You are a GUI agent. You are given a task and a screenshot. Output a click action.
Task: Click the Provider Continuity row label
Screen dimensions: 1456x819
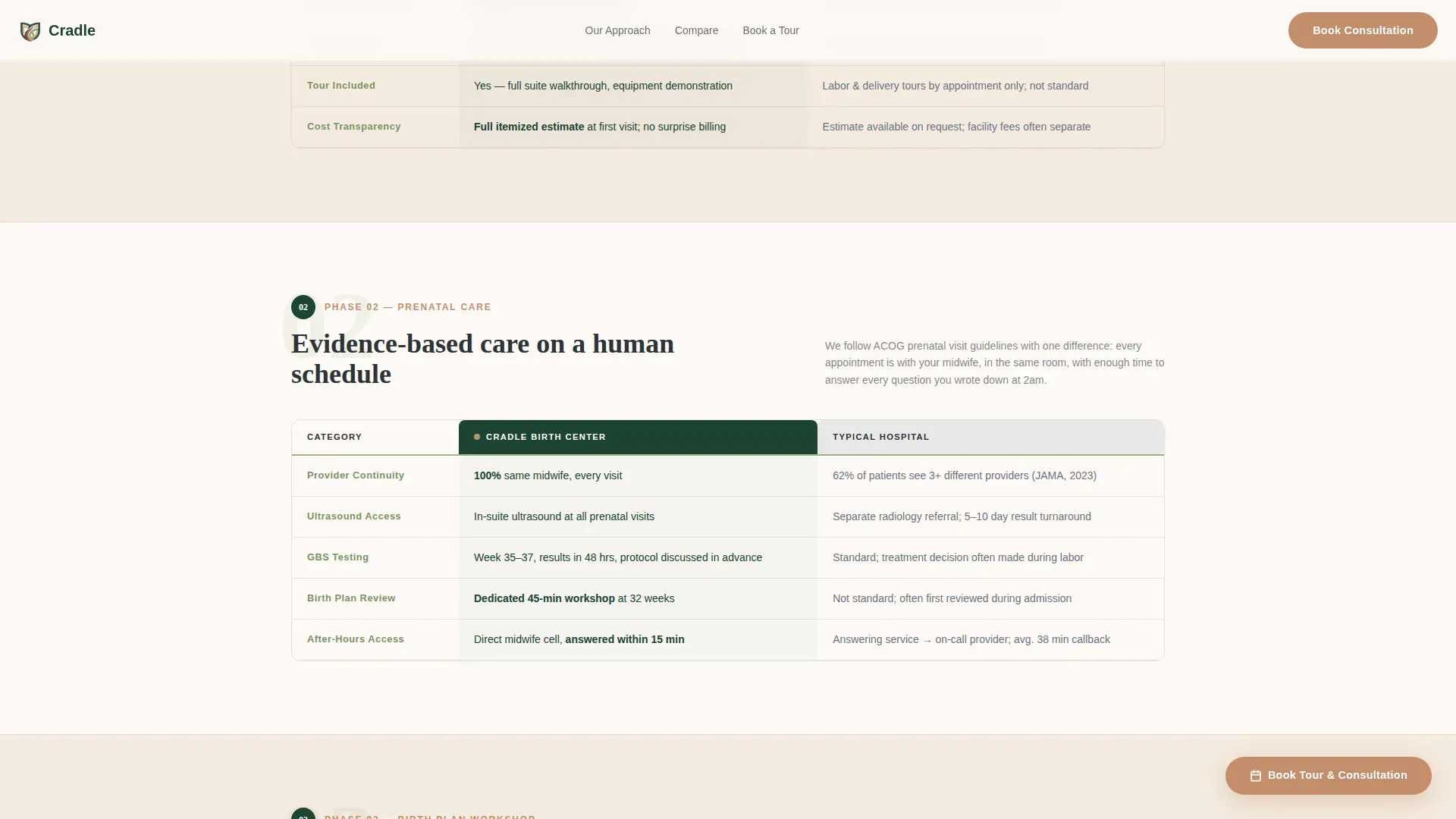point(356,475)
